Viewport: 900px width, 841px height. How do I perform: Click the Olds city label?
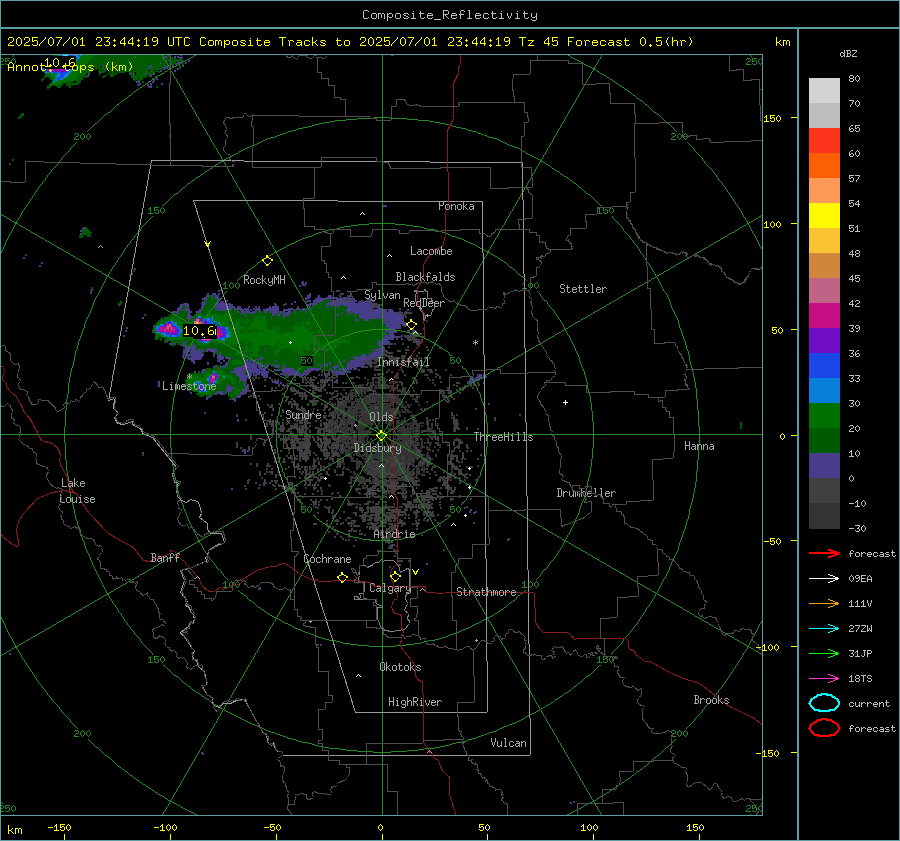click(381, 416)
